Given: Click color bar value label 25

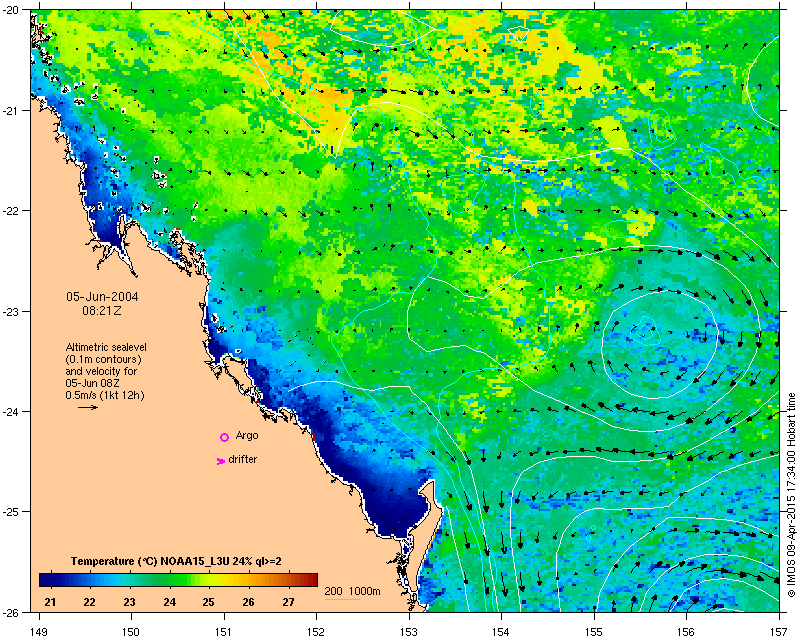Looking at the screenshot, I should coord(208,602).
